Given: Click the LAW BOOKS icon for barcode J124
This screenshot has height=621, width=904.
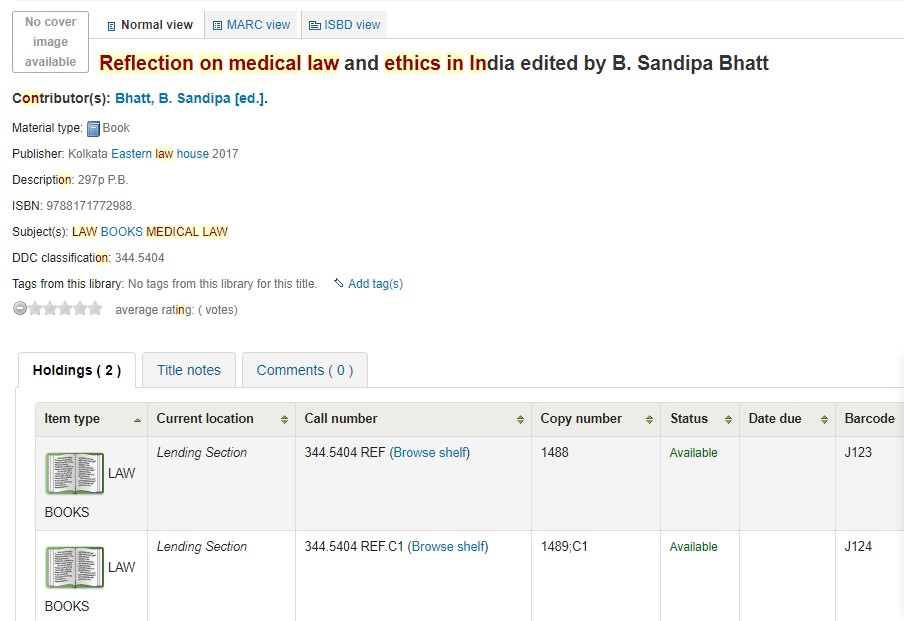Looking at the screenshot, I should pyautogui.click(x=74, y=567).
